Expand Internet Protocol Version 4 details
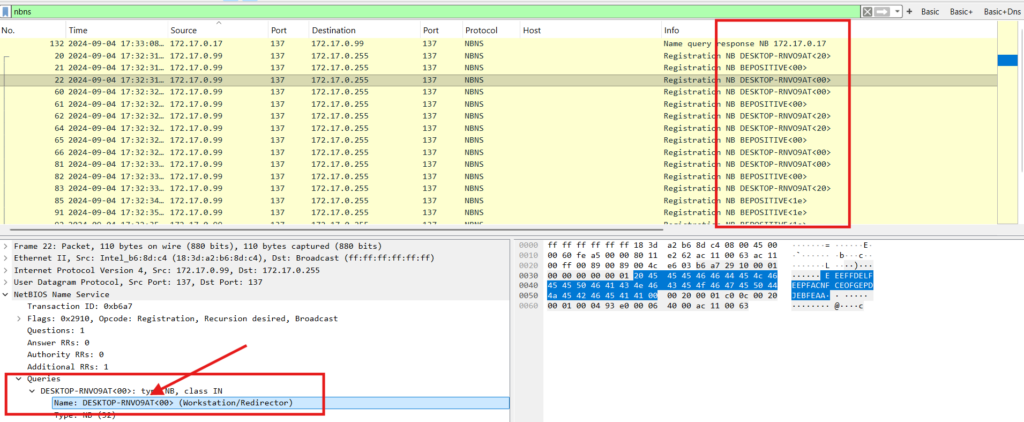The image size is (1024, 422). [x=7, y=270]
